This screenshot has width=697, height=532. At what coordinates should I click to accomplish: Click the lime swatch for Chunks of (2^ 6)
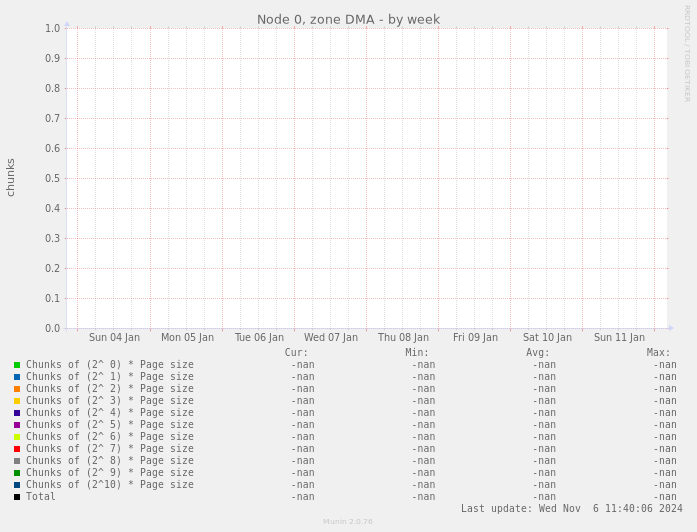17,437
